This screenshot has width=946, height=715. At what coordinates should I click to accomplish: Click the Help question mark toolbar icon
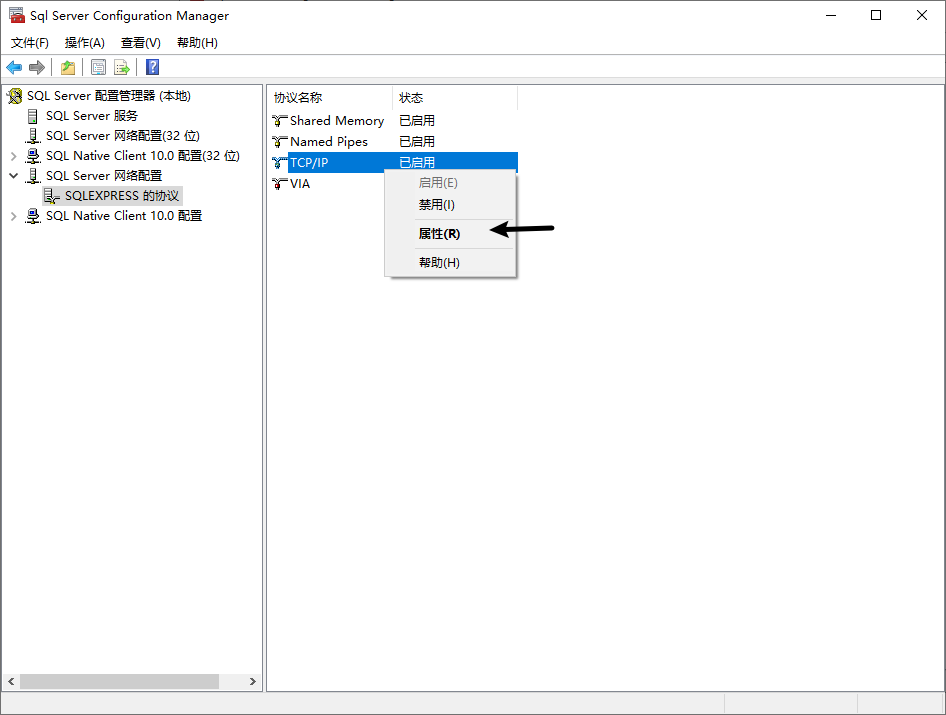click(x=152, y=67)
